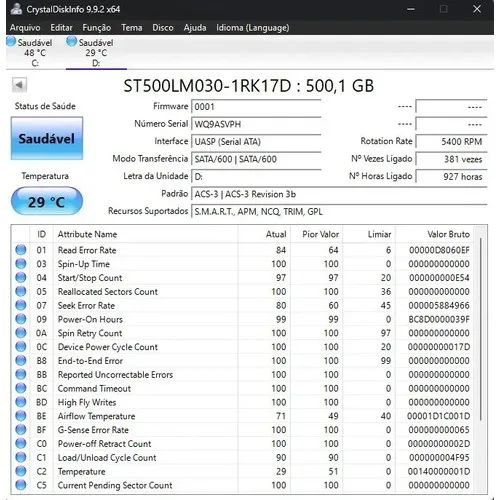
Task: Open the Arquivo menu
Action: (25, 28)
